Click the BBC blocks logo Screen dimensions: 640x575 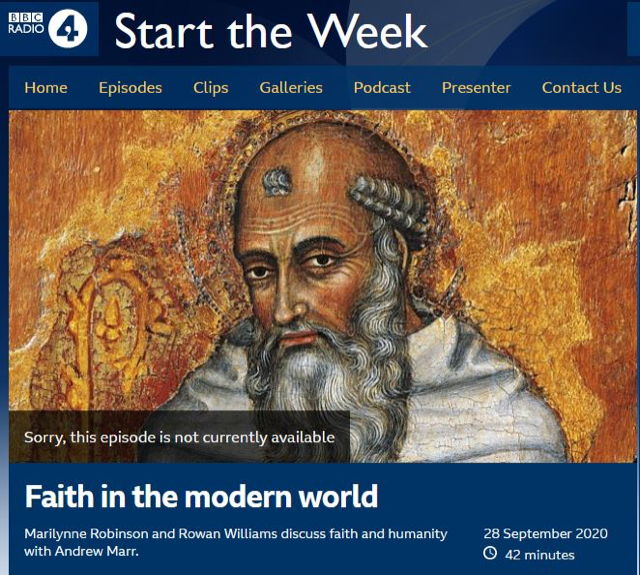[x=25, y=17]
